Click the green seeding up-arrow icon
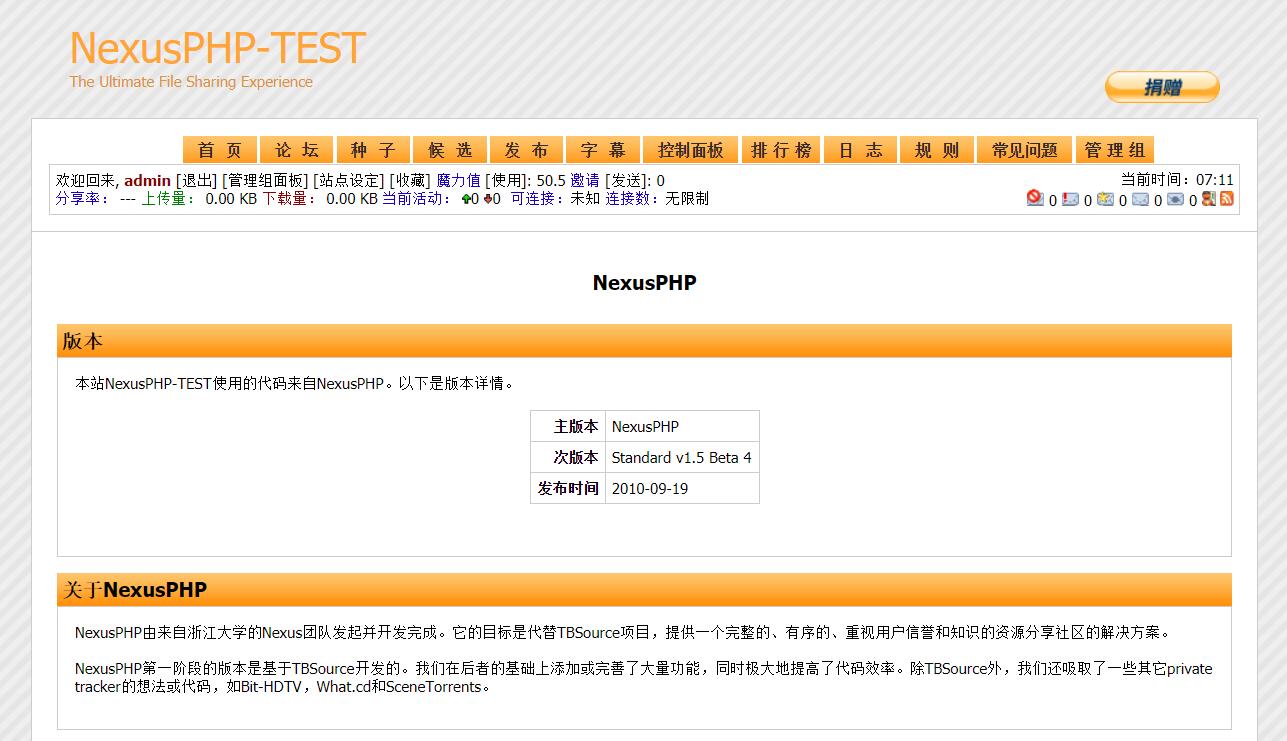Viewport: 1287px width, 741px height. point(466,199)
